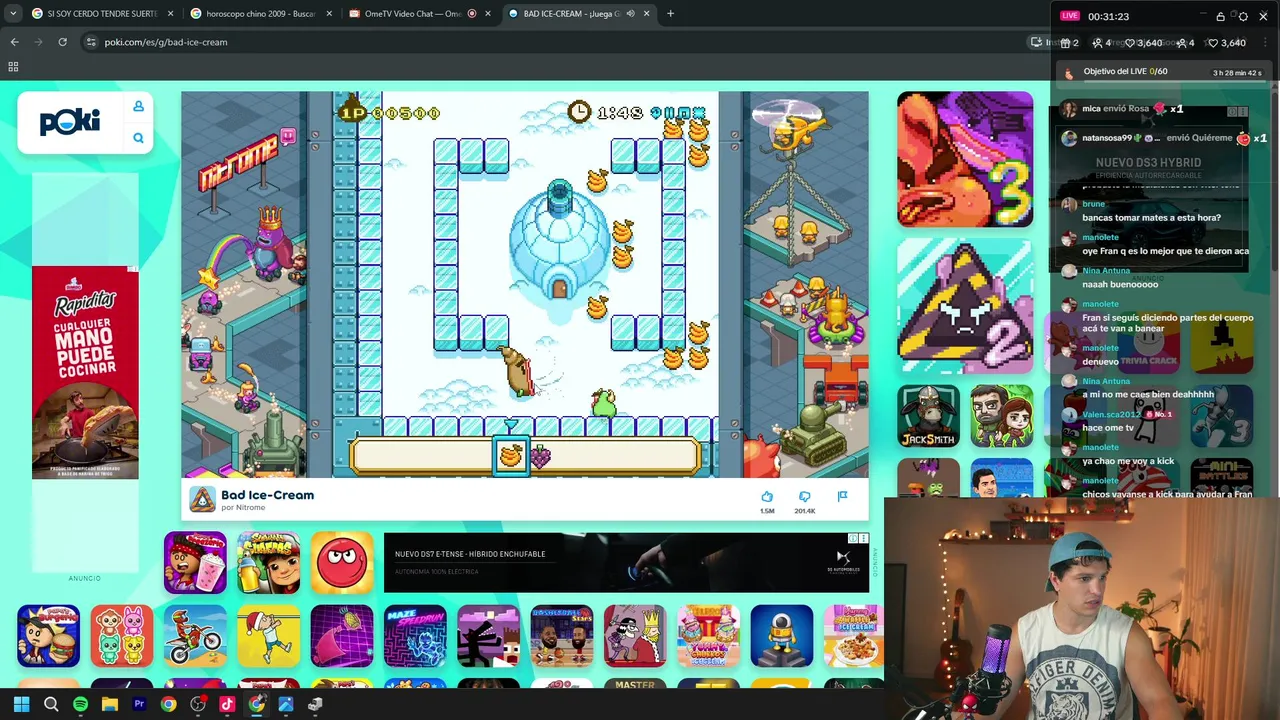Click the Bad Ice-Cream game icon below the game
Viewport: 1280px width, 720px height.
(x=202, y=499)
